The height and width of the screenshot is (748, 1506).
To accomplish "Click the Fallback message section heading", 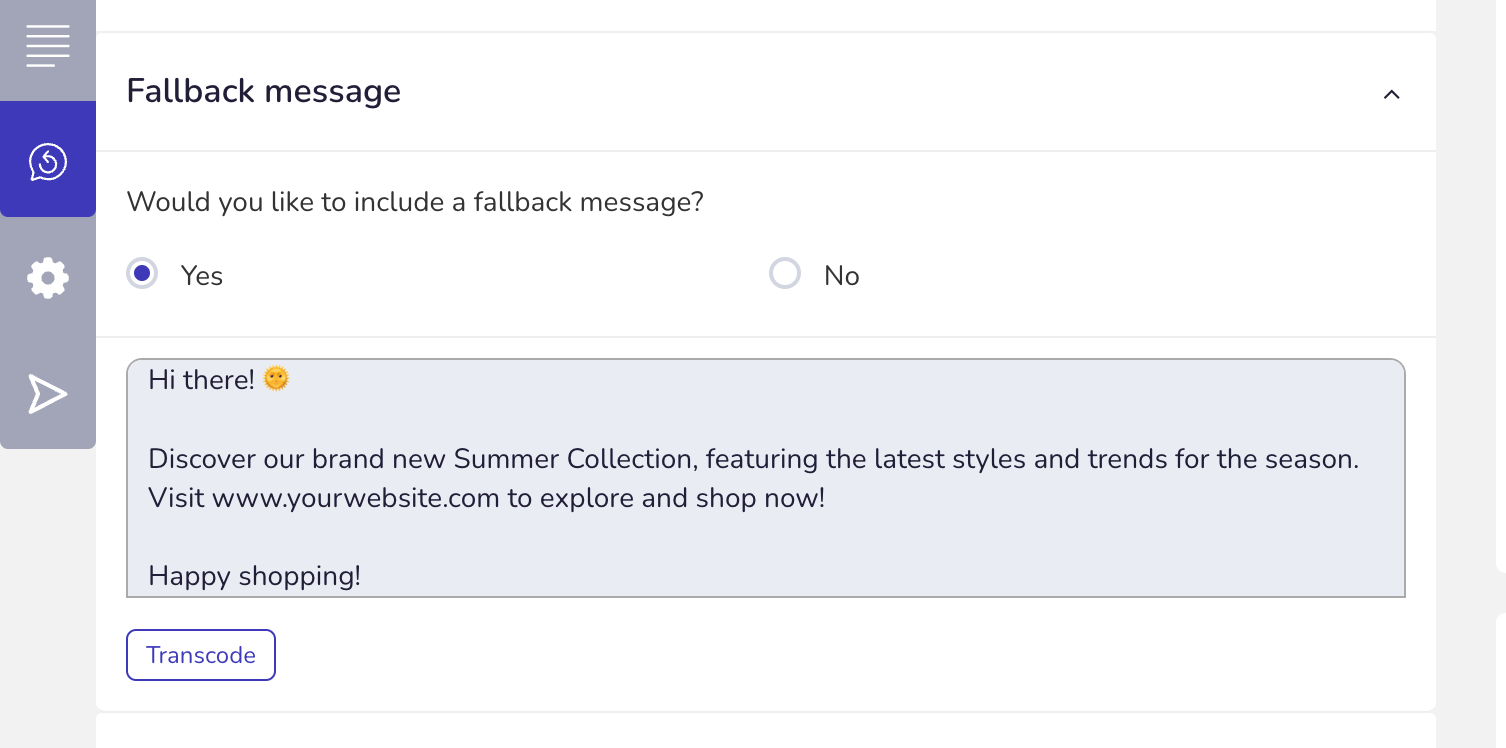I will (264, 91).
